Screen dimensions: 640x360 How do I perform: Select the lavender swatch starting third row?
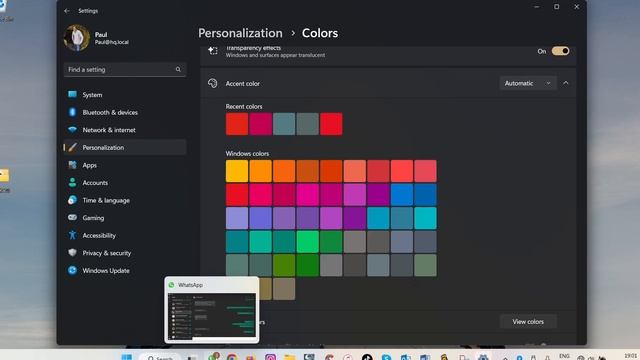(237, 218)
